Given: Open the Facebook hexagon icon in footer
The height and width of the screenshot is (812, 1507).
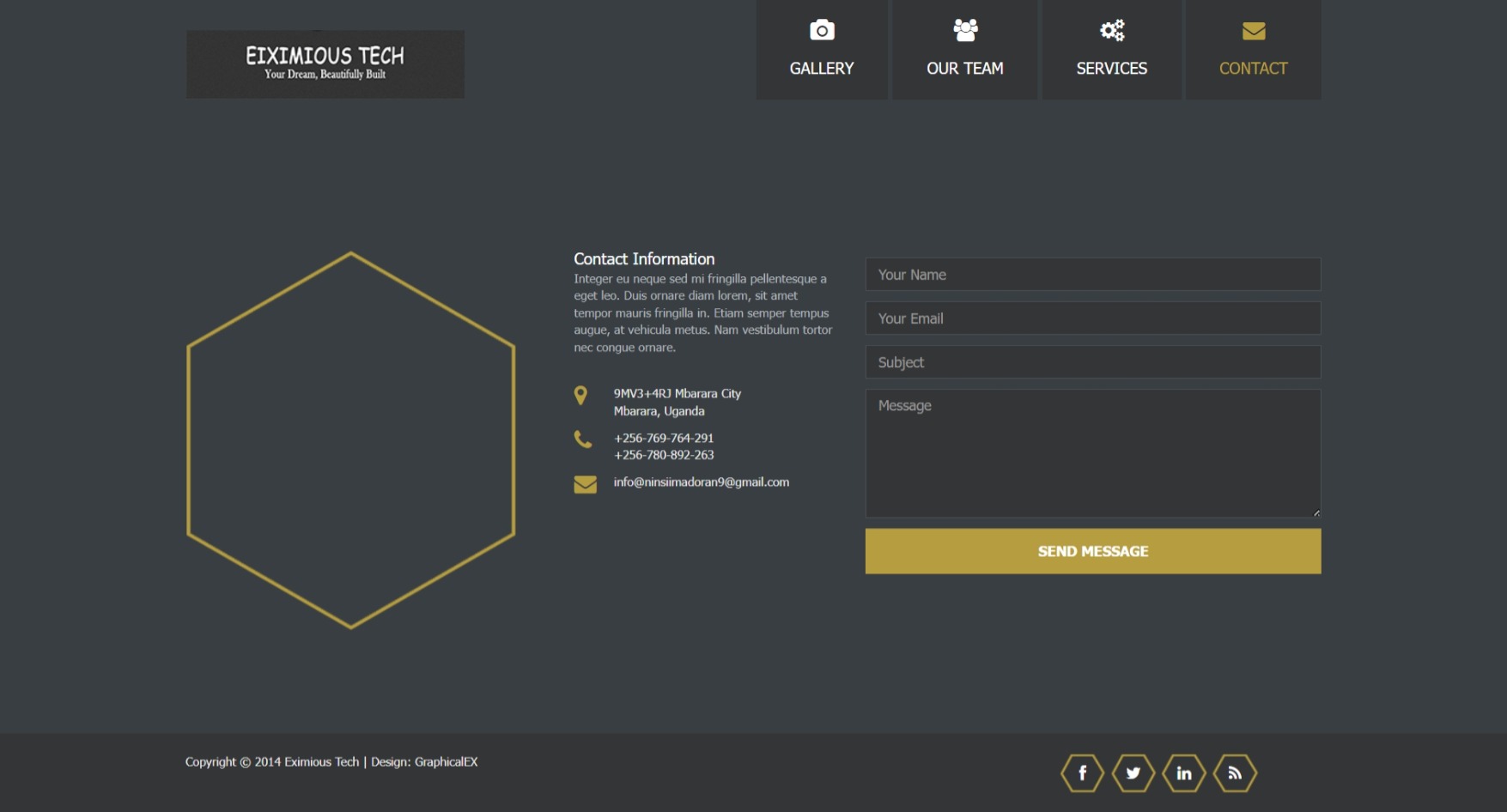Looking at the screenshot, I should pyautogui.click(x=1082, y=773).
